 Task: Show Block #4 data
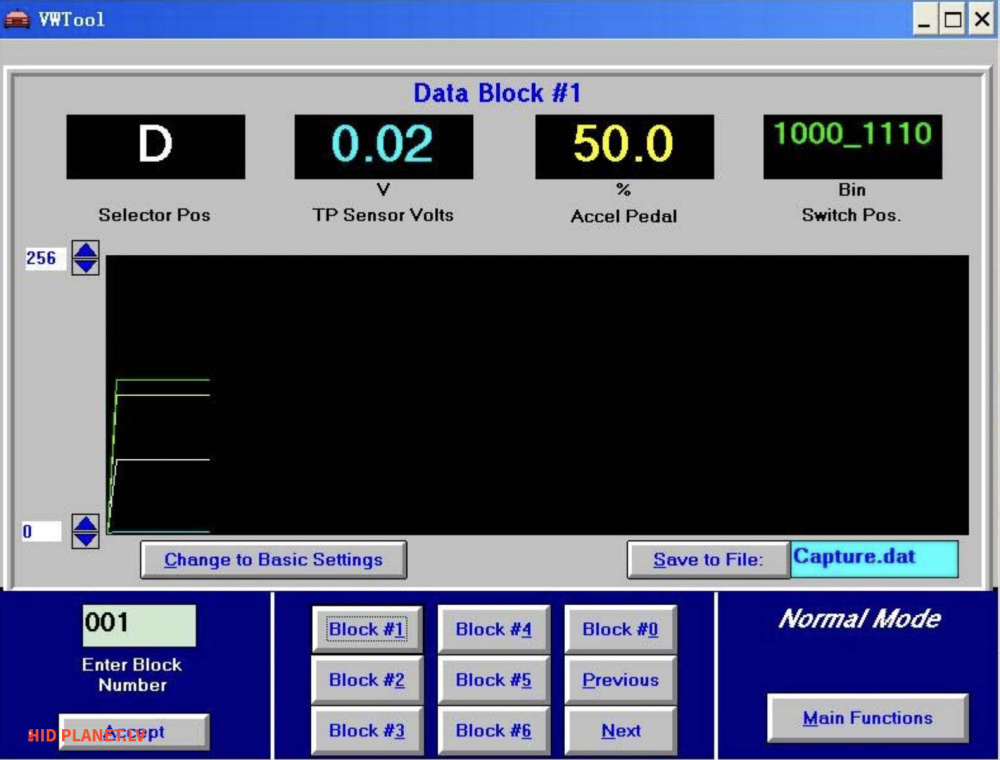click(x=494, y=629)
